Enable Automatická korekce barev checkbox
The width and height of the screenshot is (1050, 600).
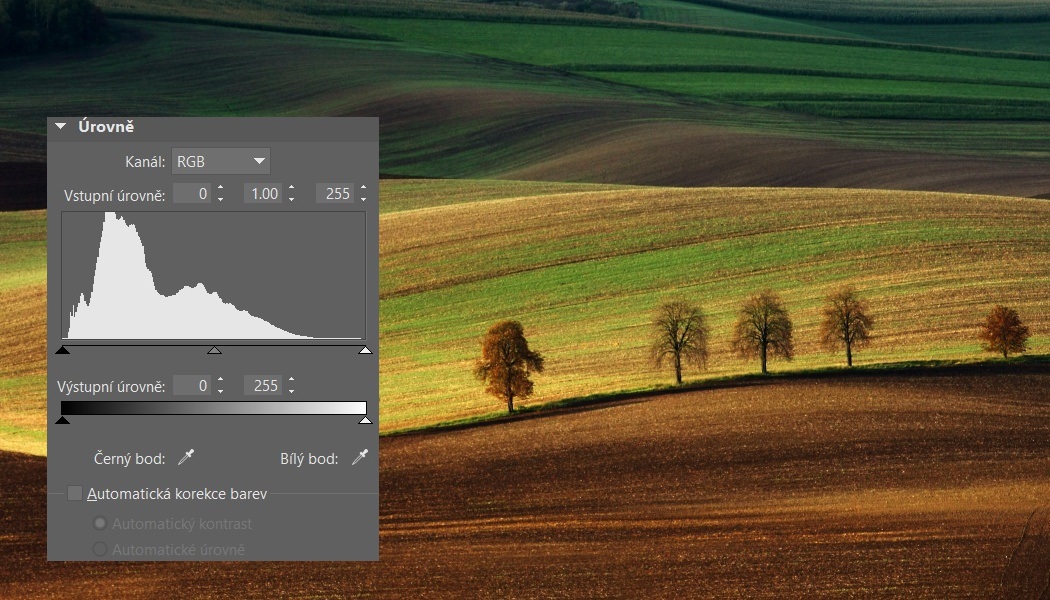point(75,494)
